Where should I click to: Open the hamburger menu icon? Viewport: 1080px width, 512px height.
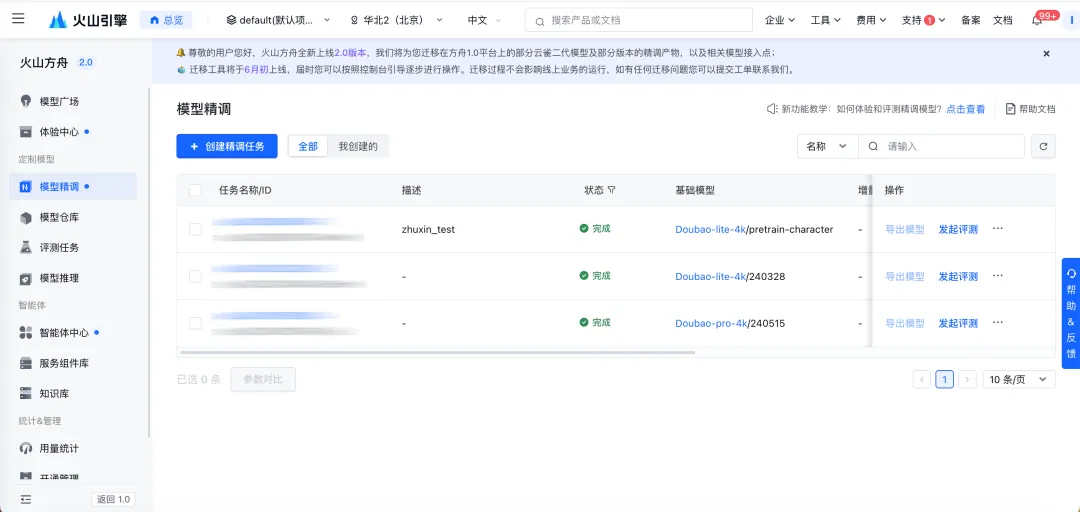pyautogui.click(x=19, y=19)
